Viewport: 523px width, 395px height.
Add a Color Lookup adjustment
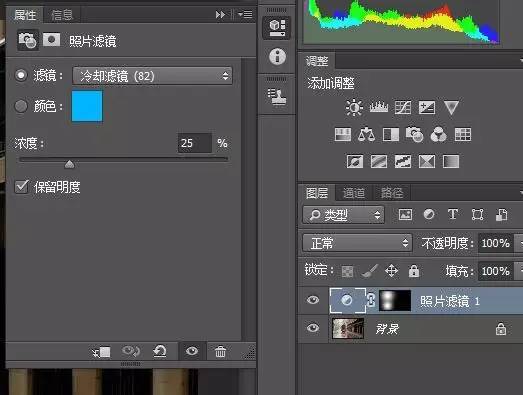pos(463,135)
